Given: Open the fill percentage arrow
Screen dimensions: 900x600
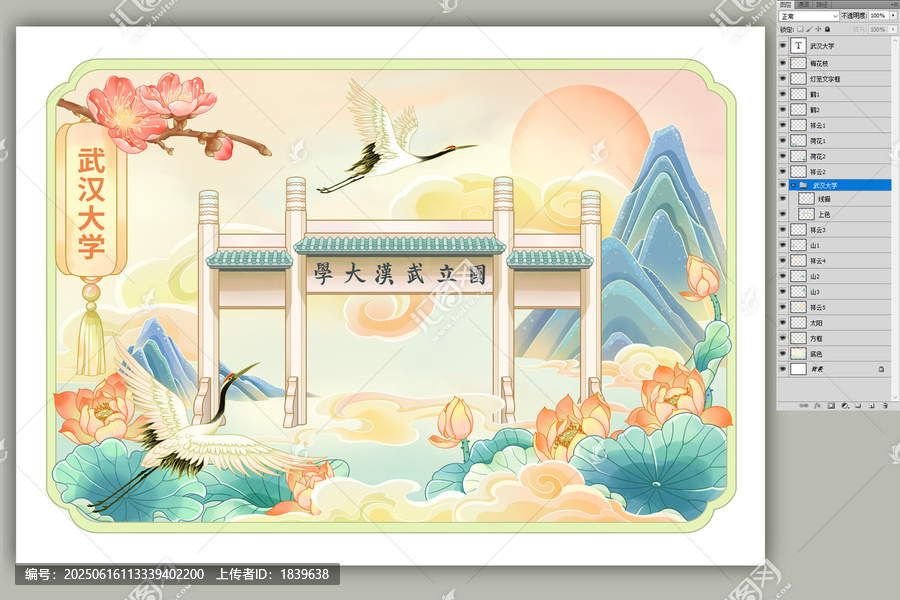Looking at the screenshot, I should point(893,29).
